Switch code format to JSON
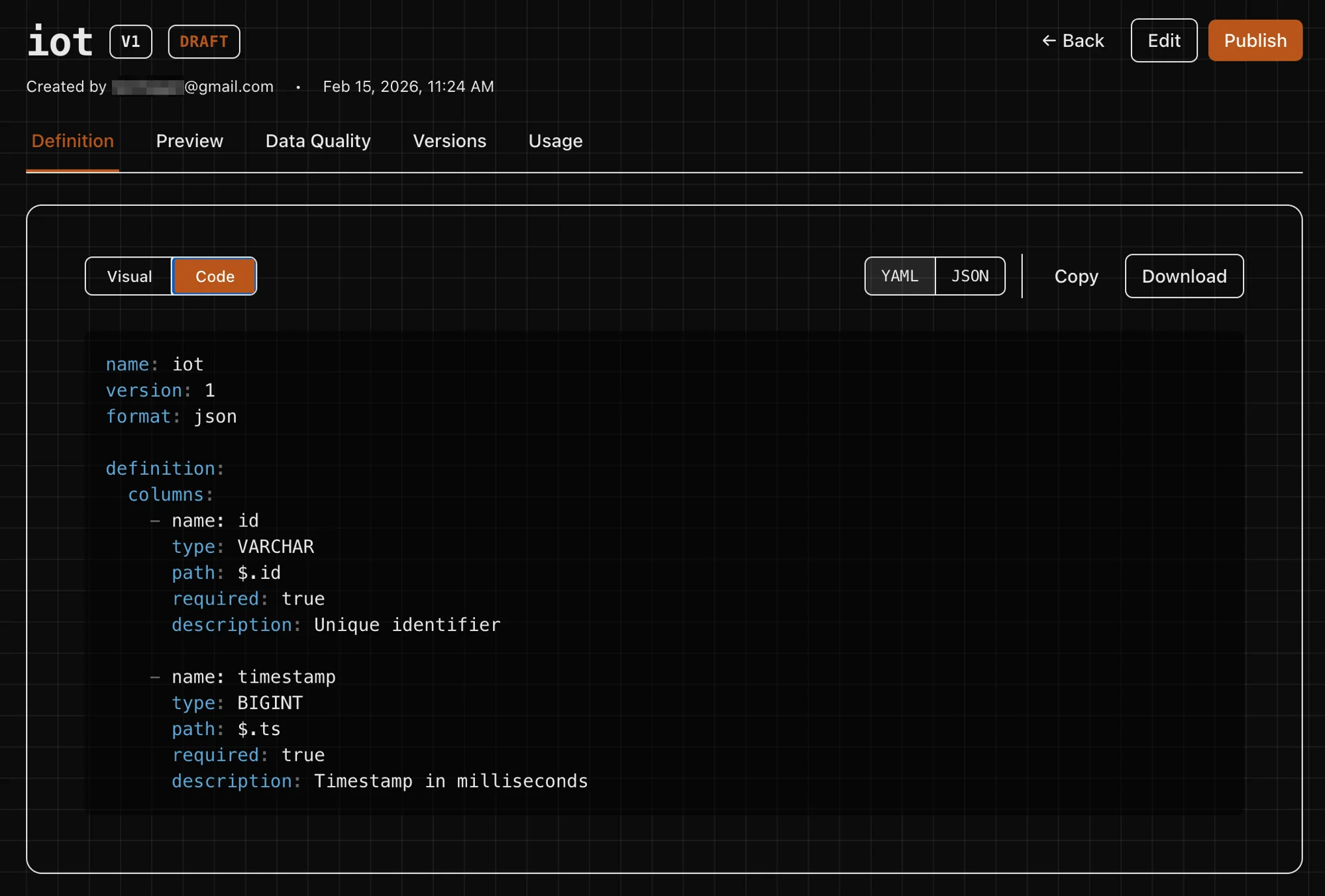 pyautogui.click(x=969, y=276)
